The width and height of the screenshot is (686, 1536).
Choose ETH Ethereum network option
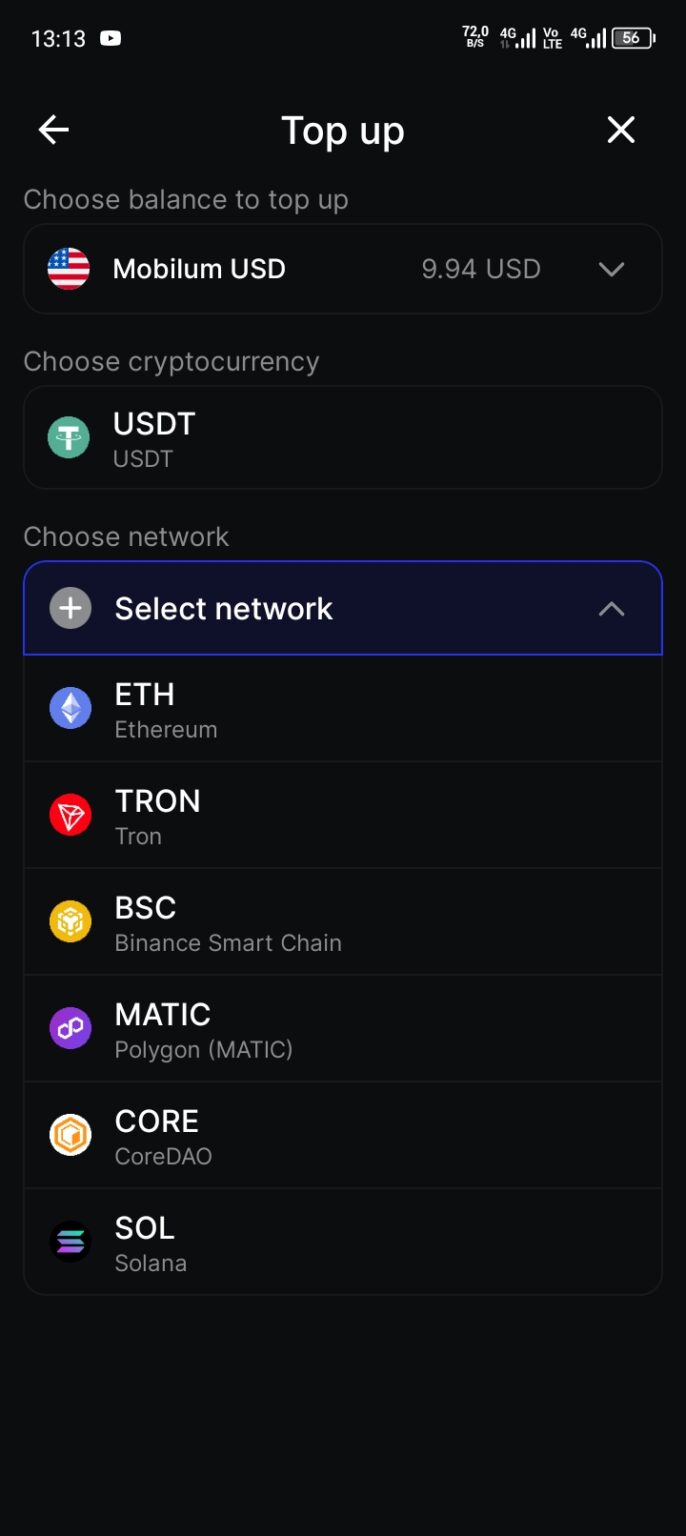pos(343,709)
